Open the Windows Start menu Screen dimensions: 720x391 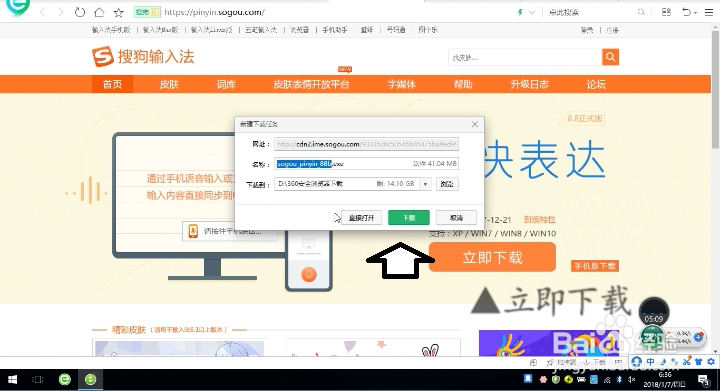pos(12,380)
